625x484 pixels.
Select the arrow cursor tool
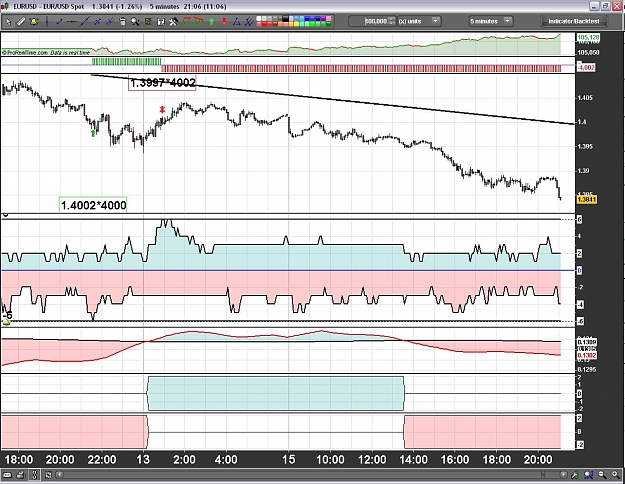[x=8, y=22]
